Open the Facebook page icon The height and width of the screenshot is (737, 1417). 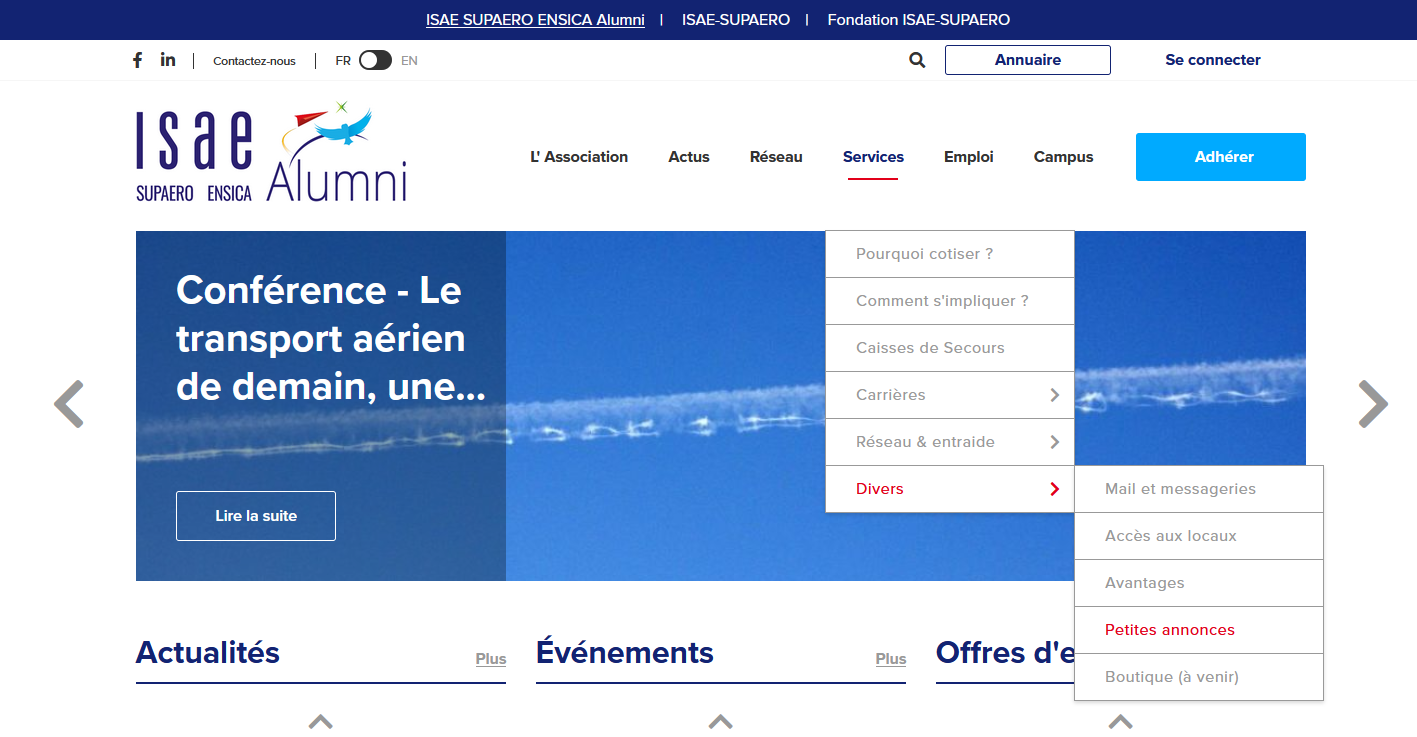(x=137, y=60)
